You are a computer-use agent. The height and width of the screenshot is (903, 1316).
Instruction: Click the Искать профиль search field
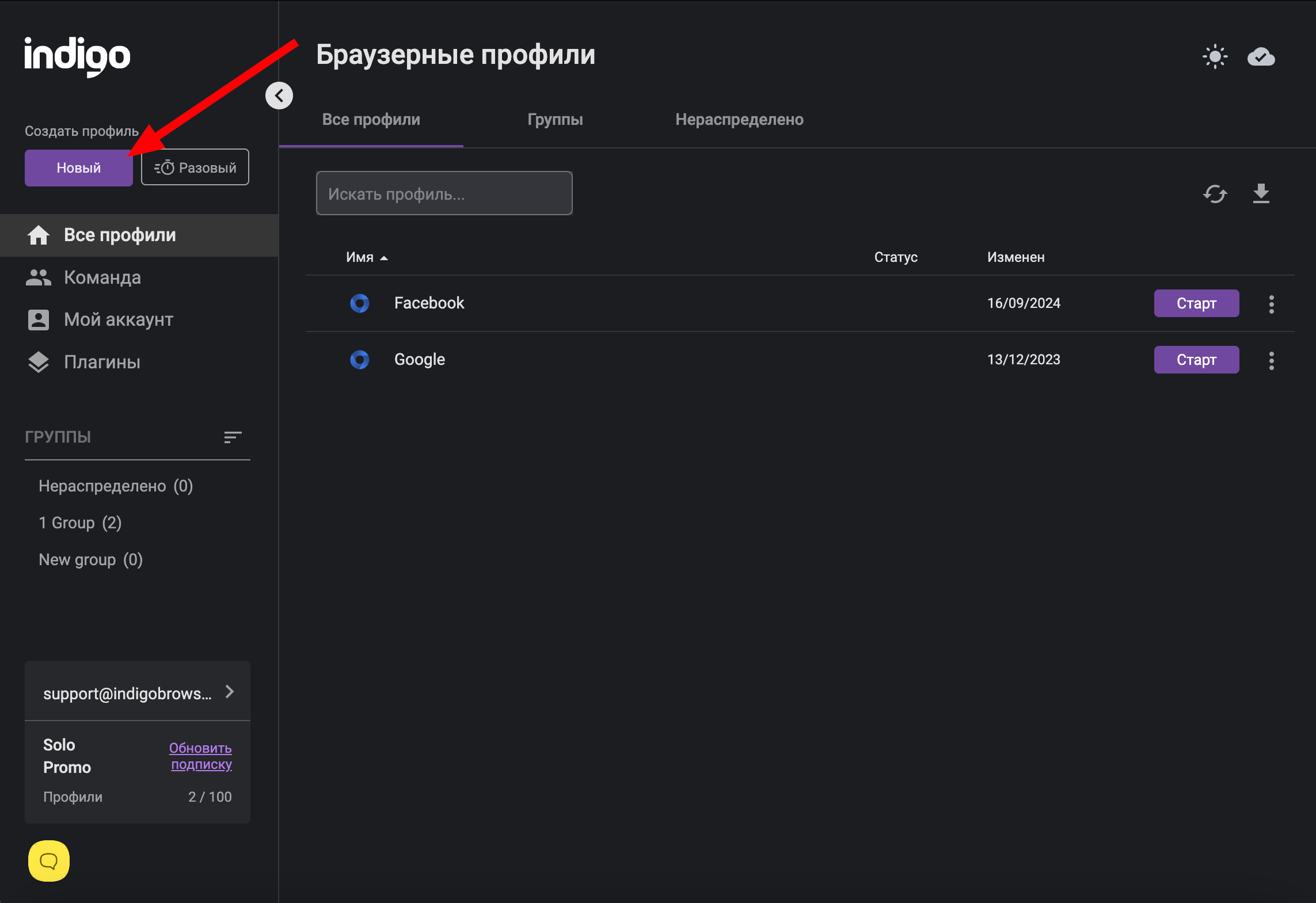point(444,194)
